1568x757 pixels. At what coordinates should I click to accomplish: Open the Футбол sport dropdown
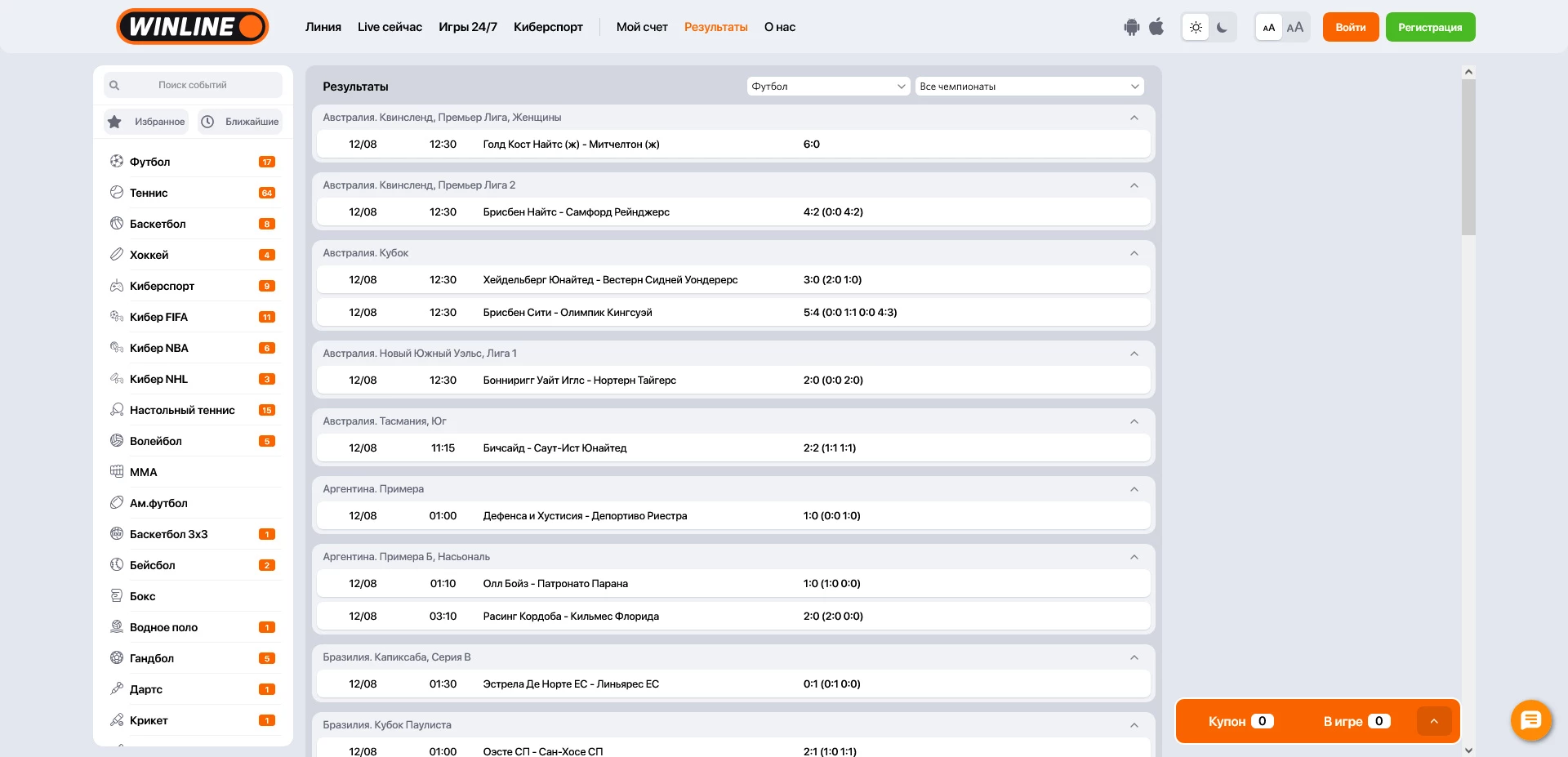(828, 87)
